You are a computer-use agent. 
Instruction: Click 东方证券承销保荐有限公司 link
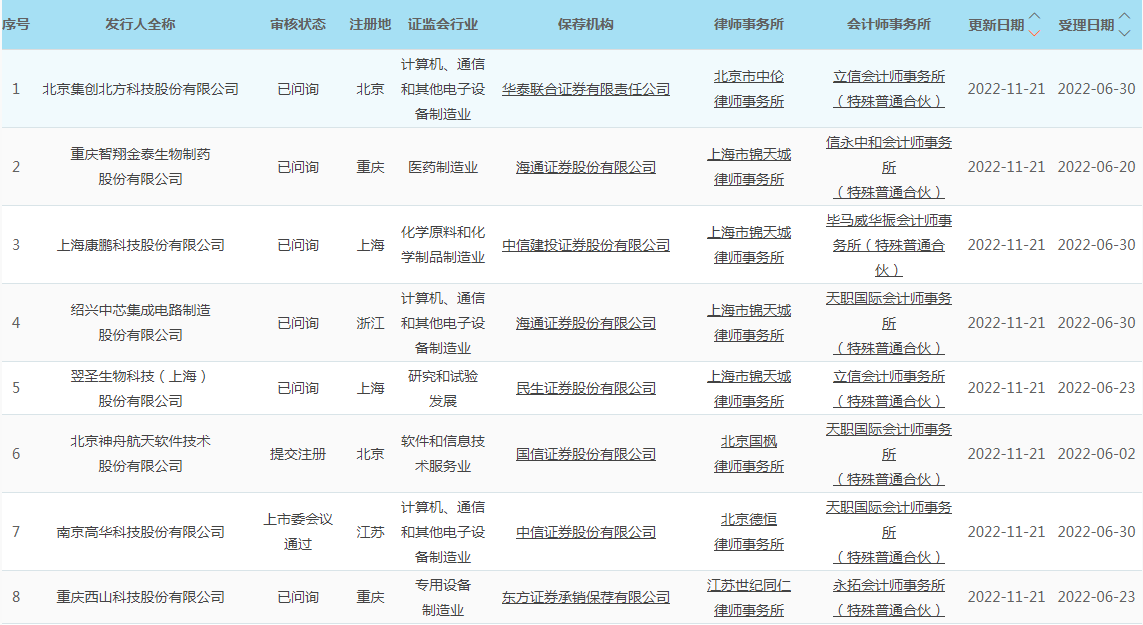coord(586,597)
